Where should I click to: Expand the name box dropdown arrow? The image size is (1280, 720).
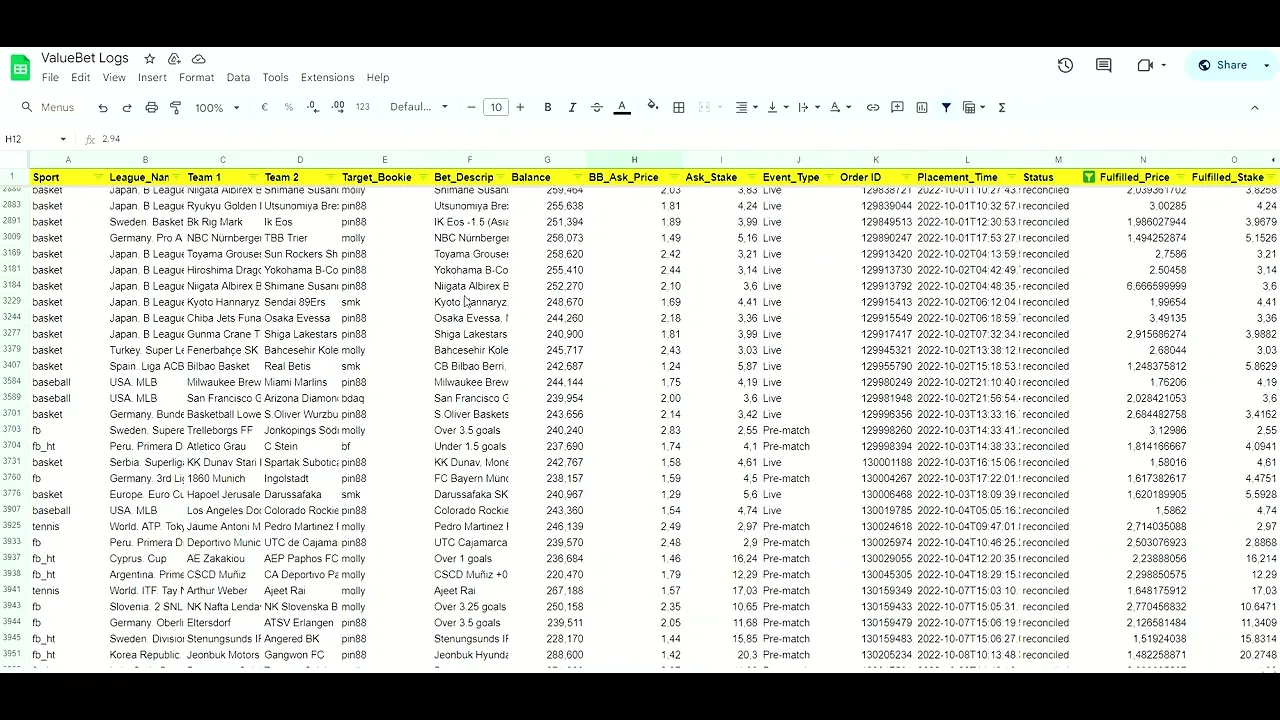point(63,139)
